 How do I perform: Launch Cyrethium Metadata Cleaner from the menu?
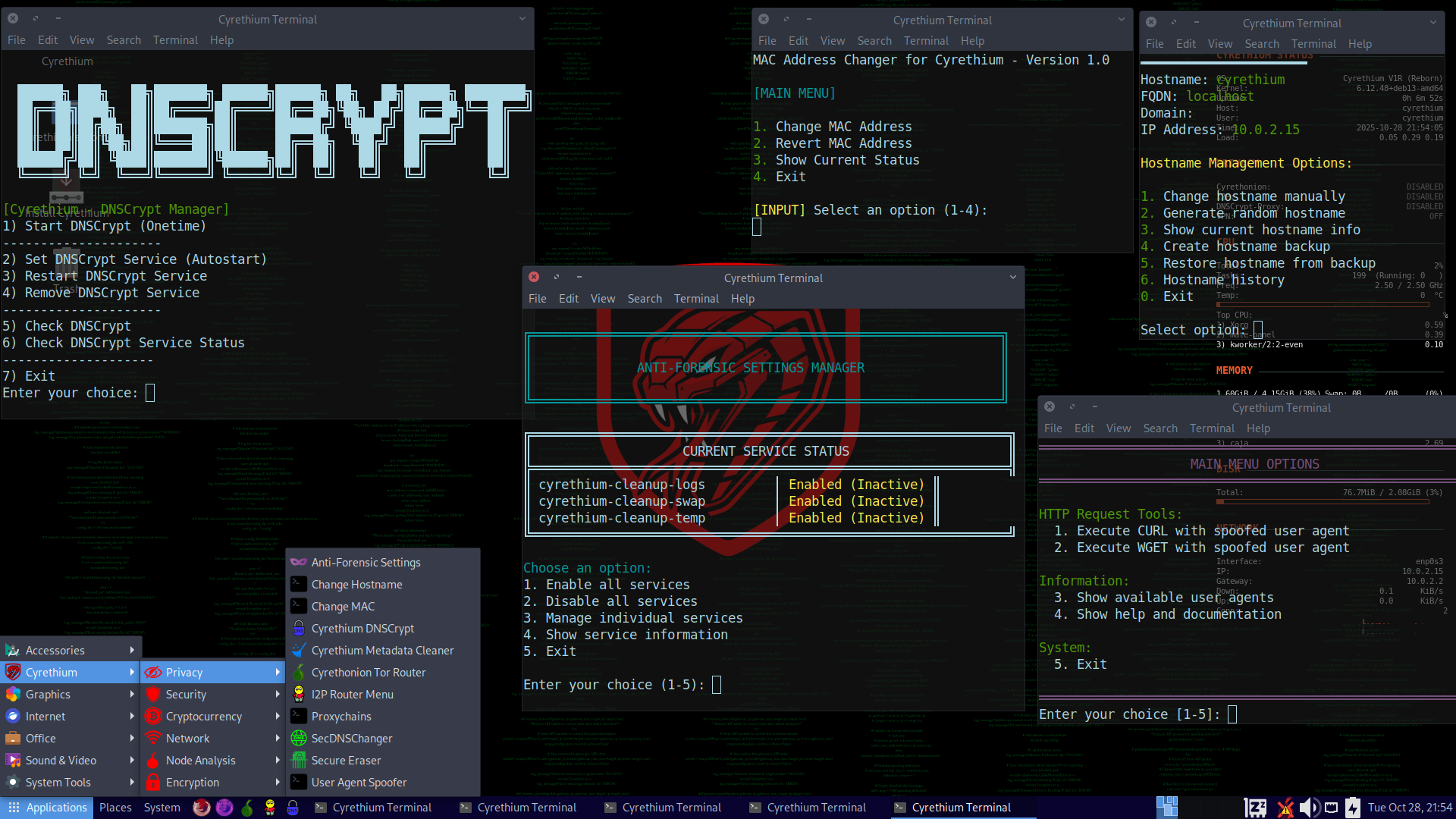click(383, 650)
